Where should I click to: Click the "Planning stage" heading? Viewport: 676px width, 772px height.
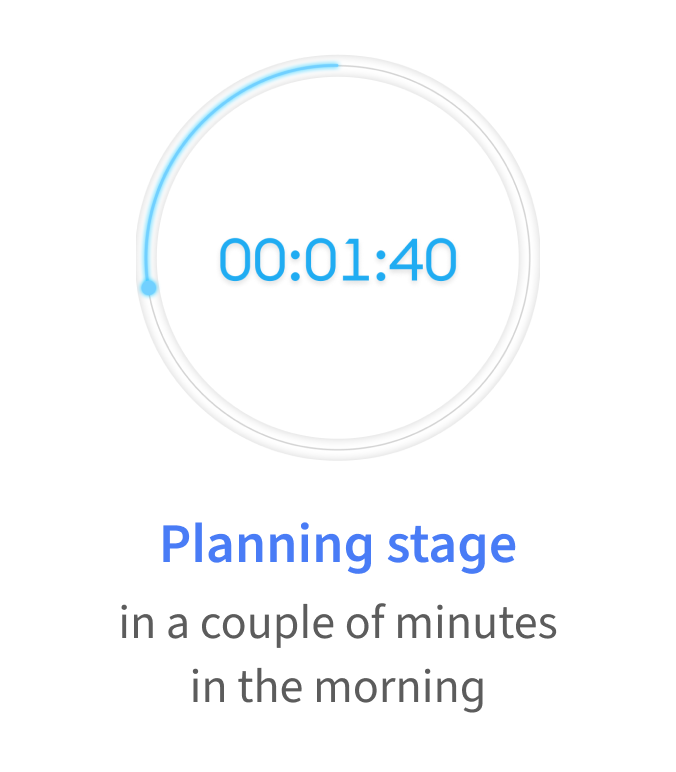pyautogui.click(x=338, y=546)
